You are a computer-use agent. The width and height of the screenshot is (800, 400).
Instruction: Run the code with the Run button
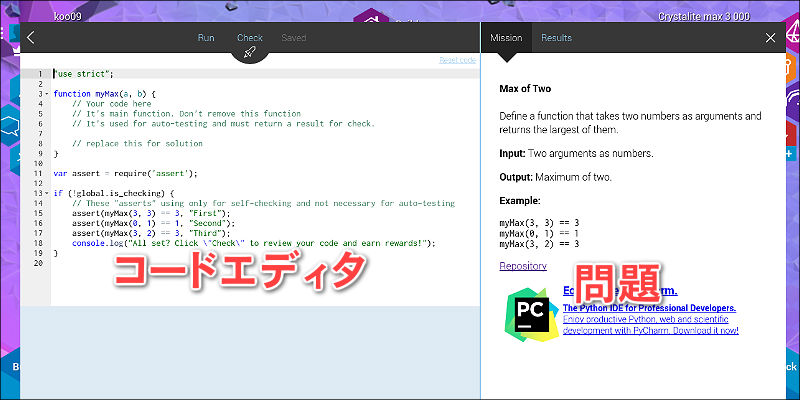click(x=206, y=38)
